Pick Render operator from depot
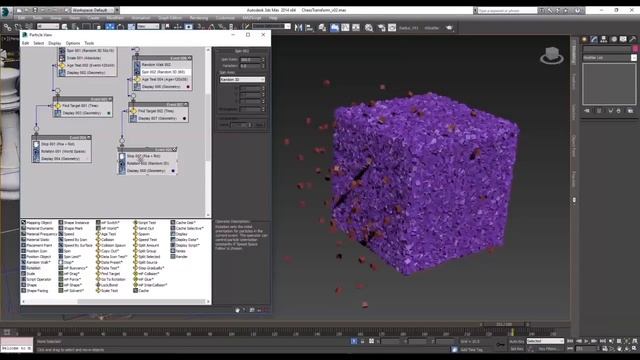Viewport: 640px width, 360px height. [x=179, y=257]
